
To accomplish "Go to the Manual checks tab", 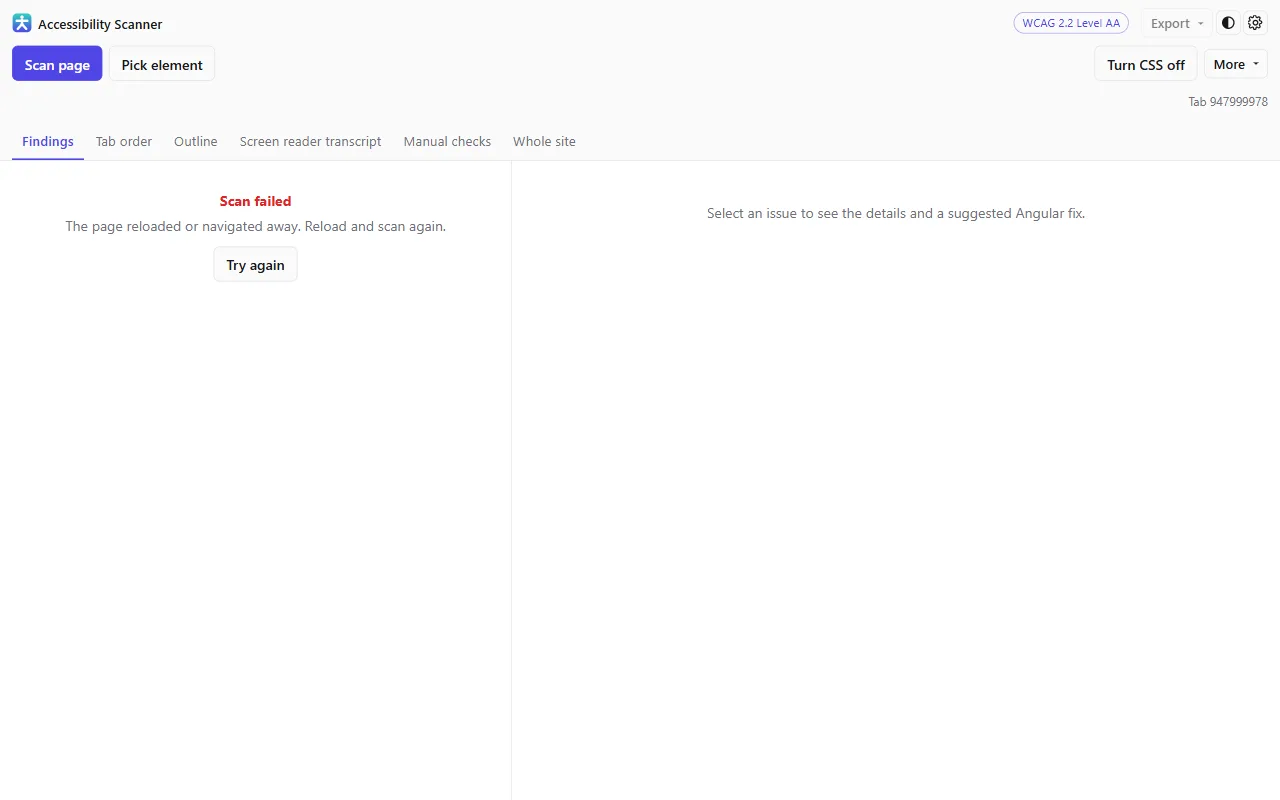I will [x=447, y=141].
